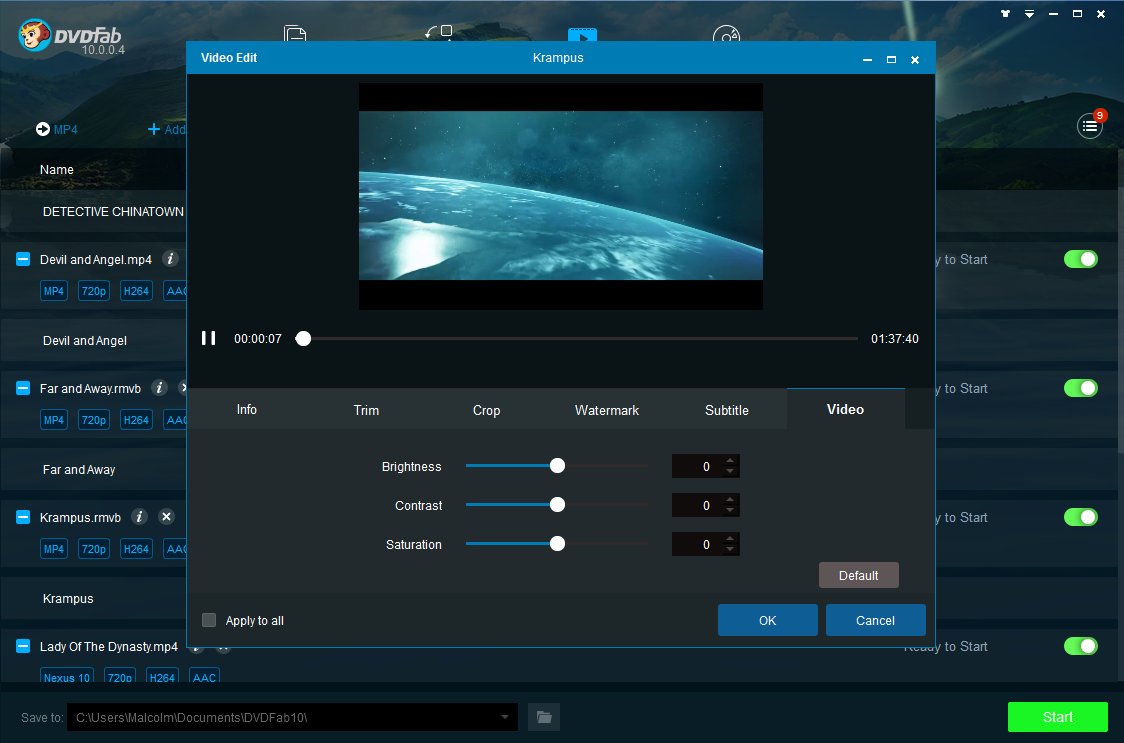Click MP4 profile switcher arrow icon
The height and width of the screenshot is (743, 1124).
point(43,129)
